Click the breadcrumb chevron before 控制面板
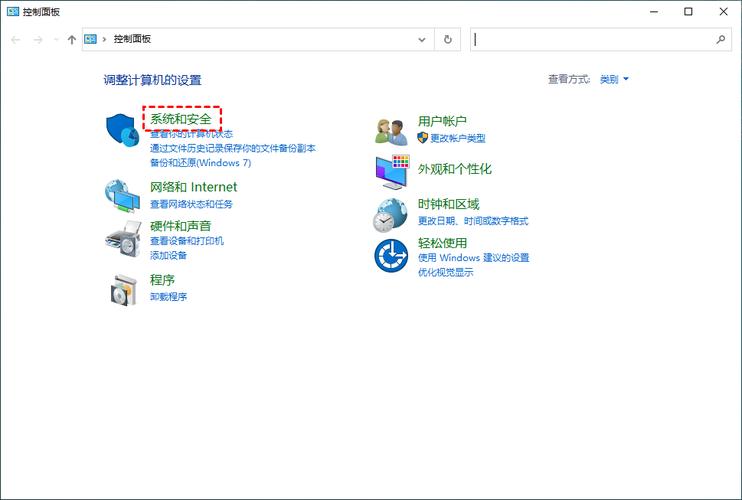The width and height of the screenshot is (742, 500). coord(104,39)
